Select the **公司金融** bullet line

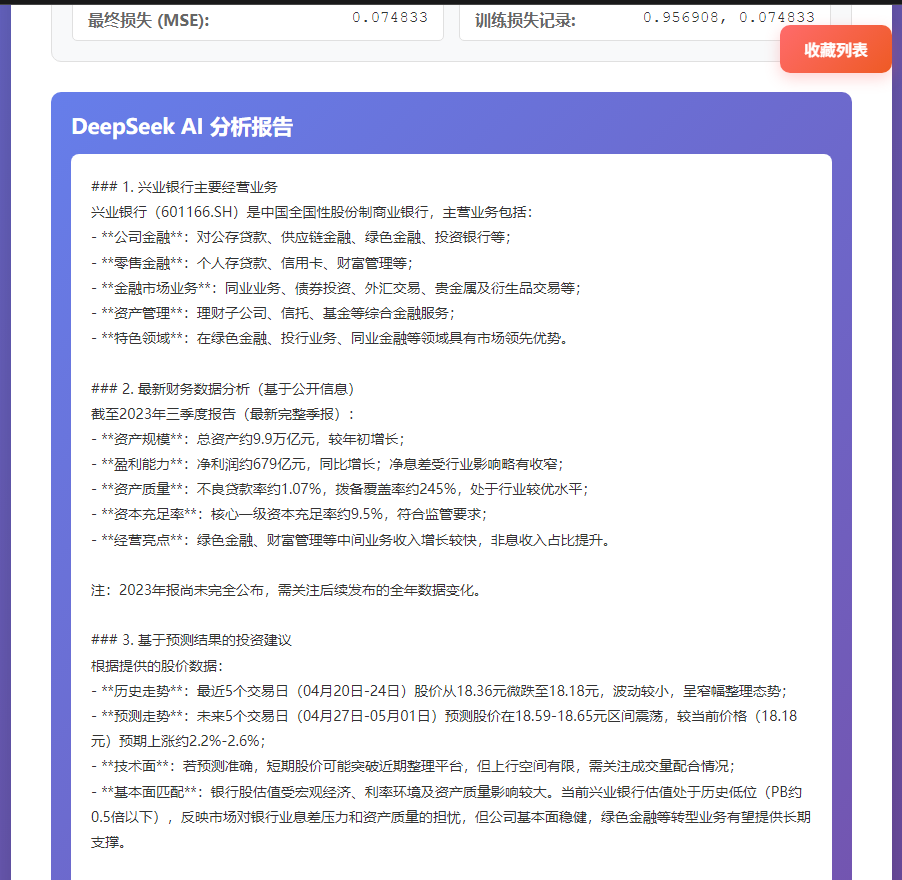(301, 238)
